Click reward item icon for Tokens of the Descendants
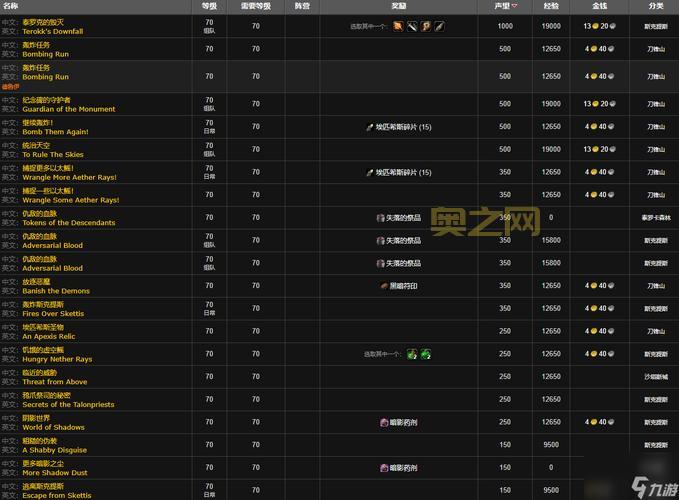The width and height of the screenshot is (679, 500). coord(380,217)
